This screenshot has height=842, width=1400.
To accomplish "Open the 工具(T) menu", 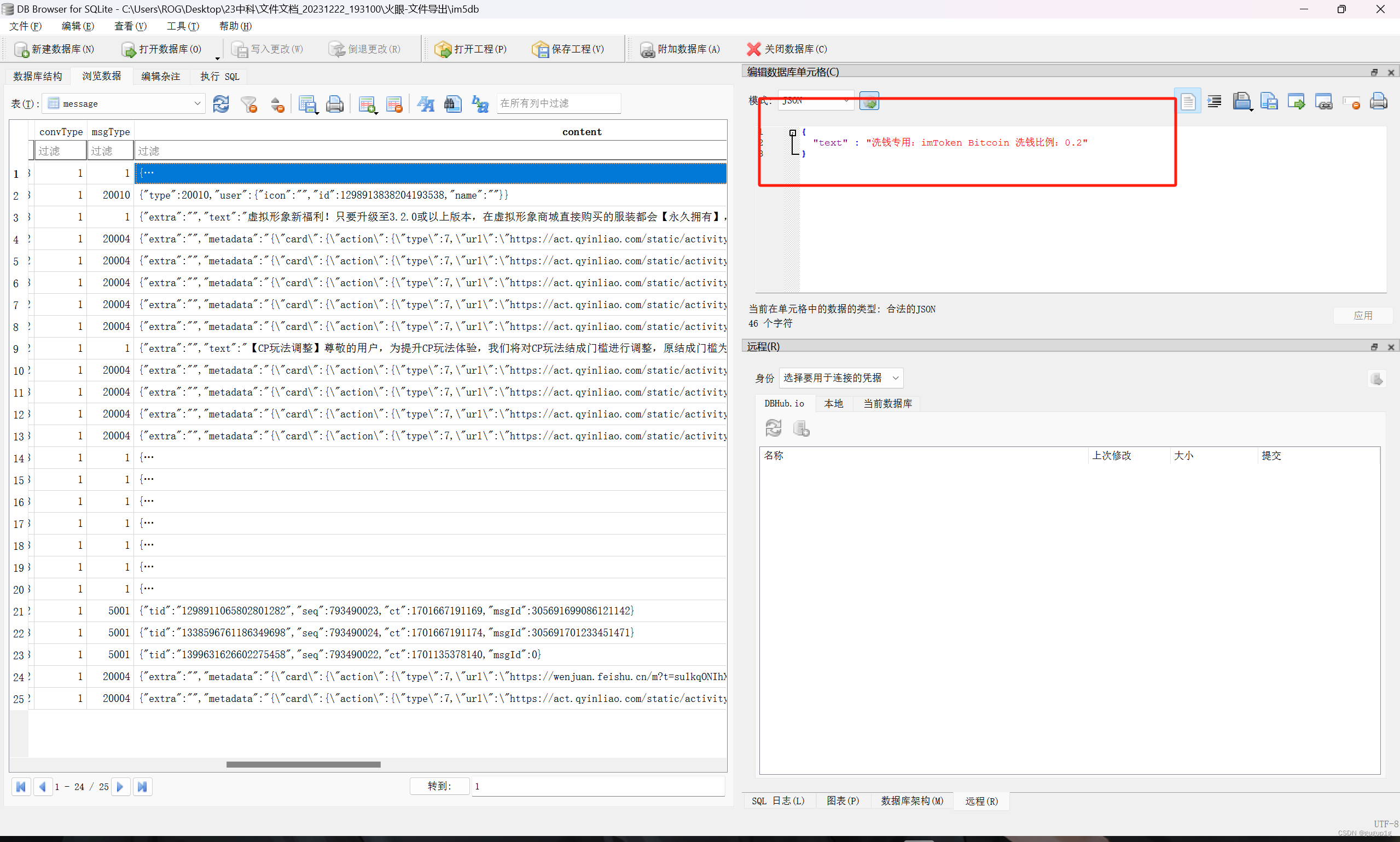I will [x=183, y=26].
